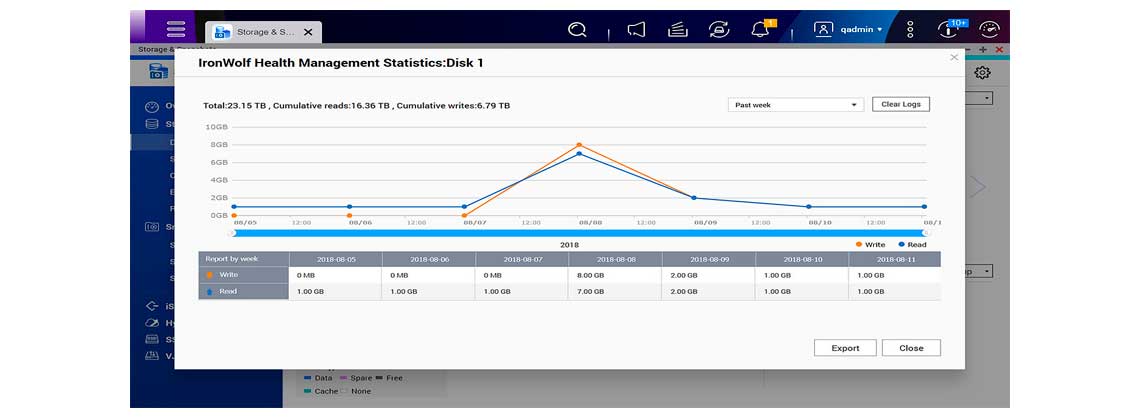Close the Storage & Snapshots tab
The width and height of the screenshot is (1140, 417).
pyautogui.click(x=308, y=32)
